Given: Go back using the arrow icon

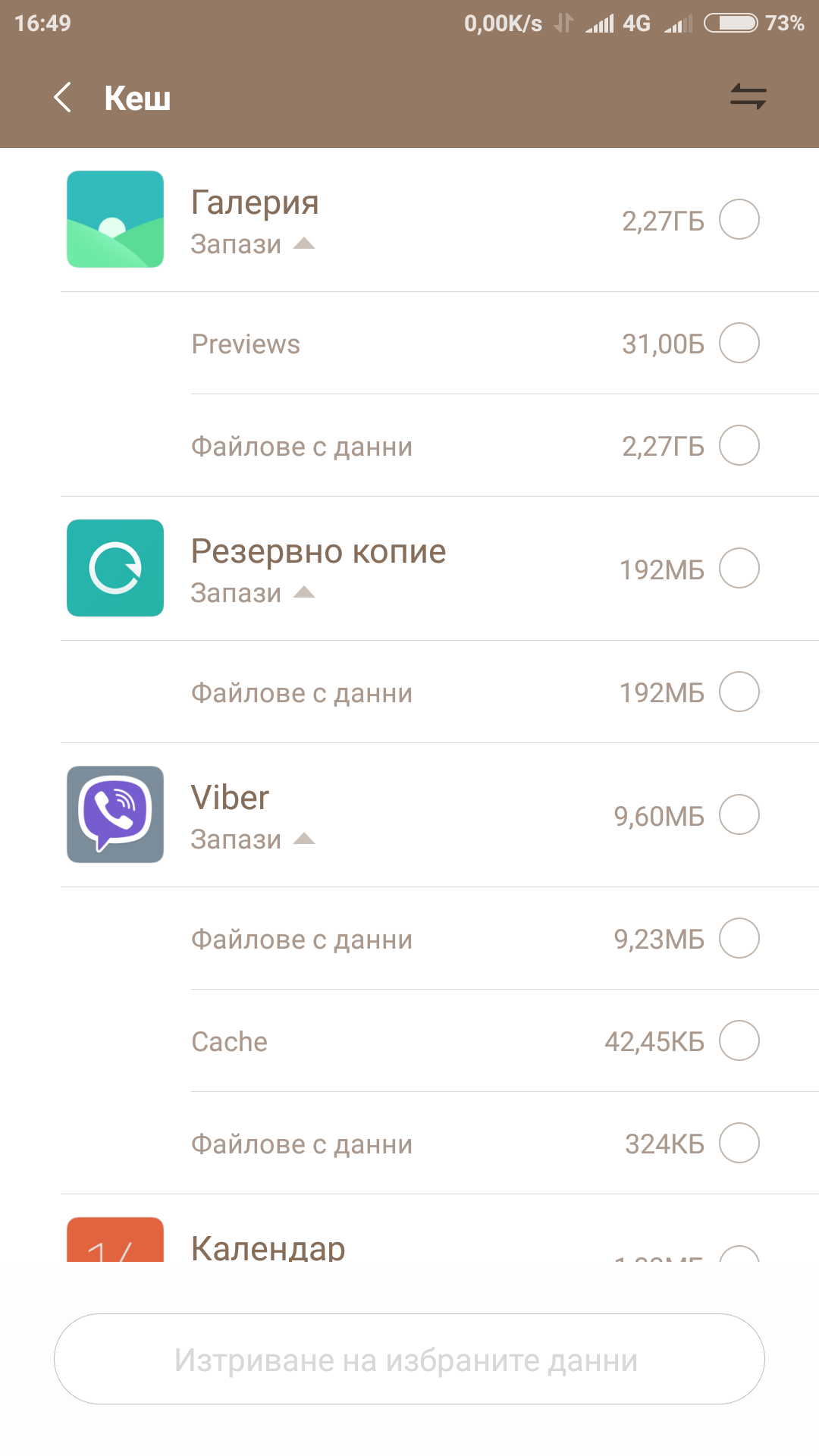Looking at the screenshot, I should 63,98.
